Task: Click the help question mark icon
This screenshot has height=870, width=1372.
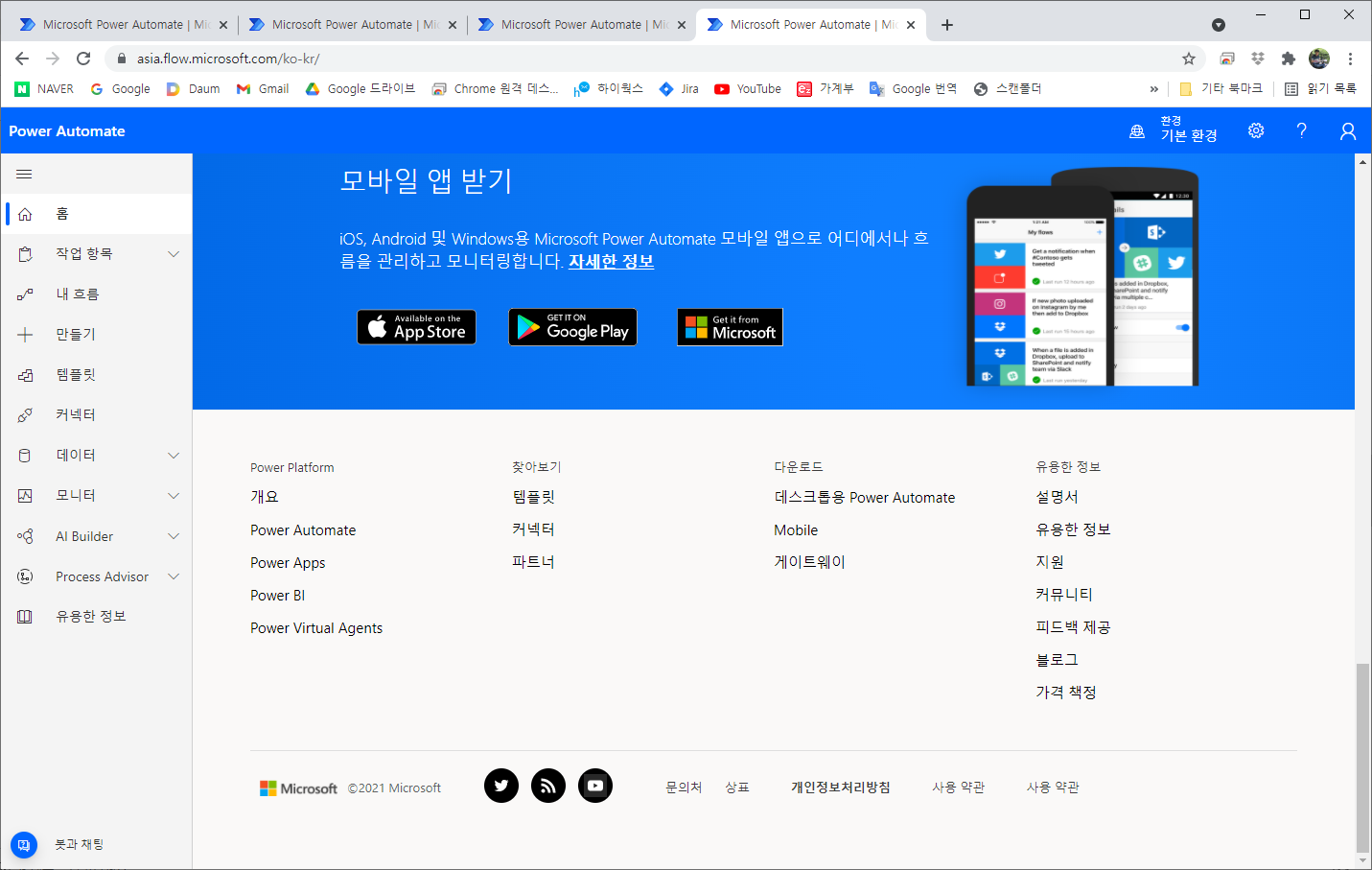Action: 1301,130
